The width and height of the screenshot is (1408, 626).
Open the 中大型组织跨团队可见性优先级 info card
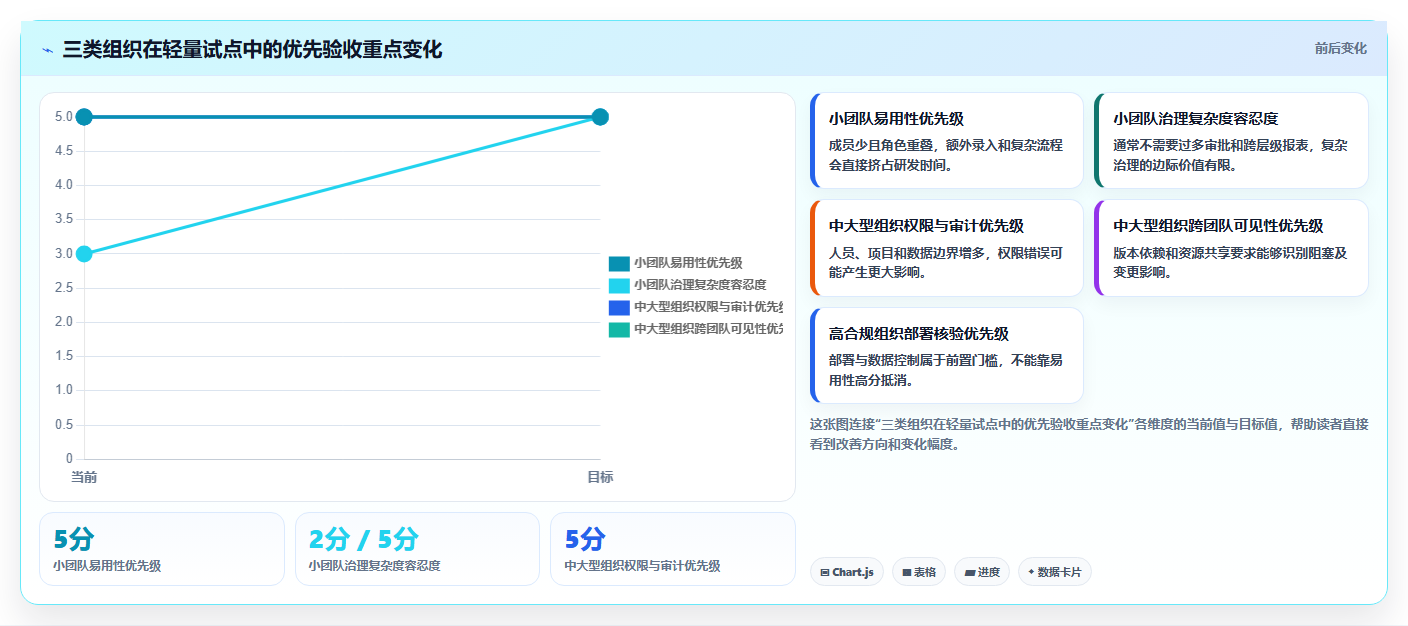1231,248
